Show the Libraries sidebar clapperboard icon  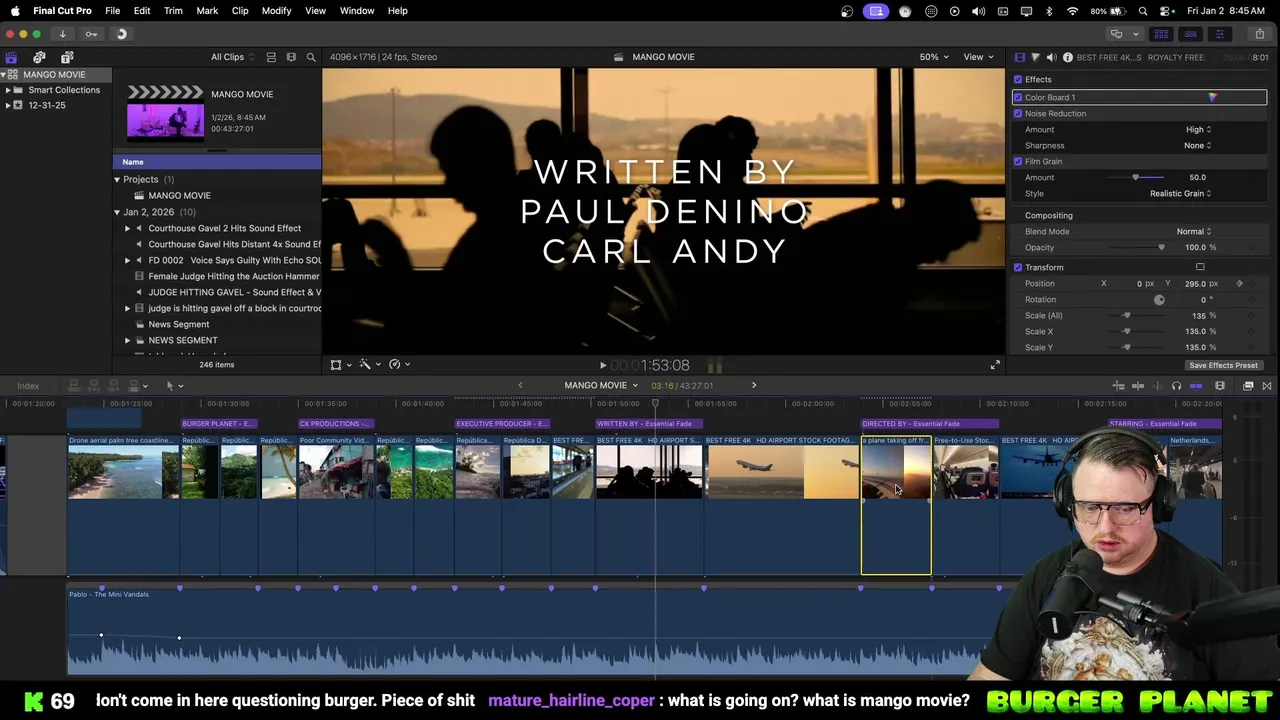(x=11, y=57)
